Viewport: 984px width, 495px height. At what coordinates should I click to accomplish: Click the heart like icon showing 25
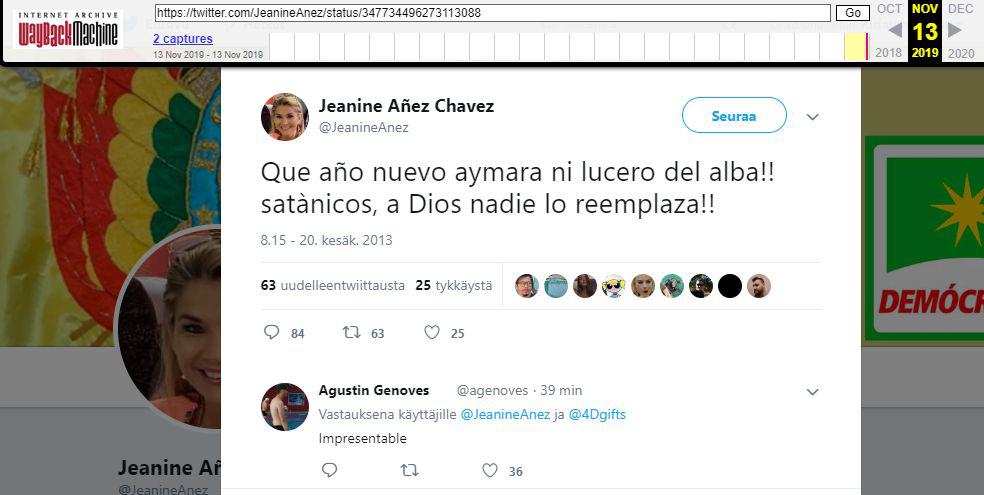tap(432, 332)
